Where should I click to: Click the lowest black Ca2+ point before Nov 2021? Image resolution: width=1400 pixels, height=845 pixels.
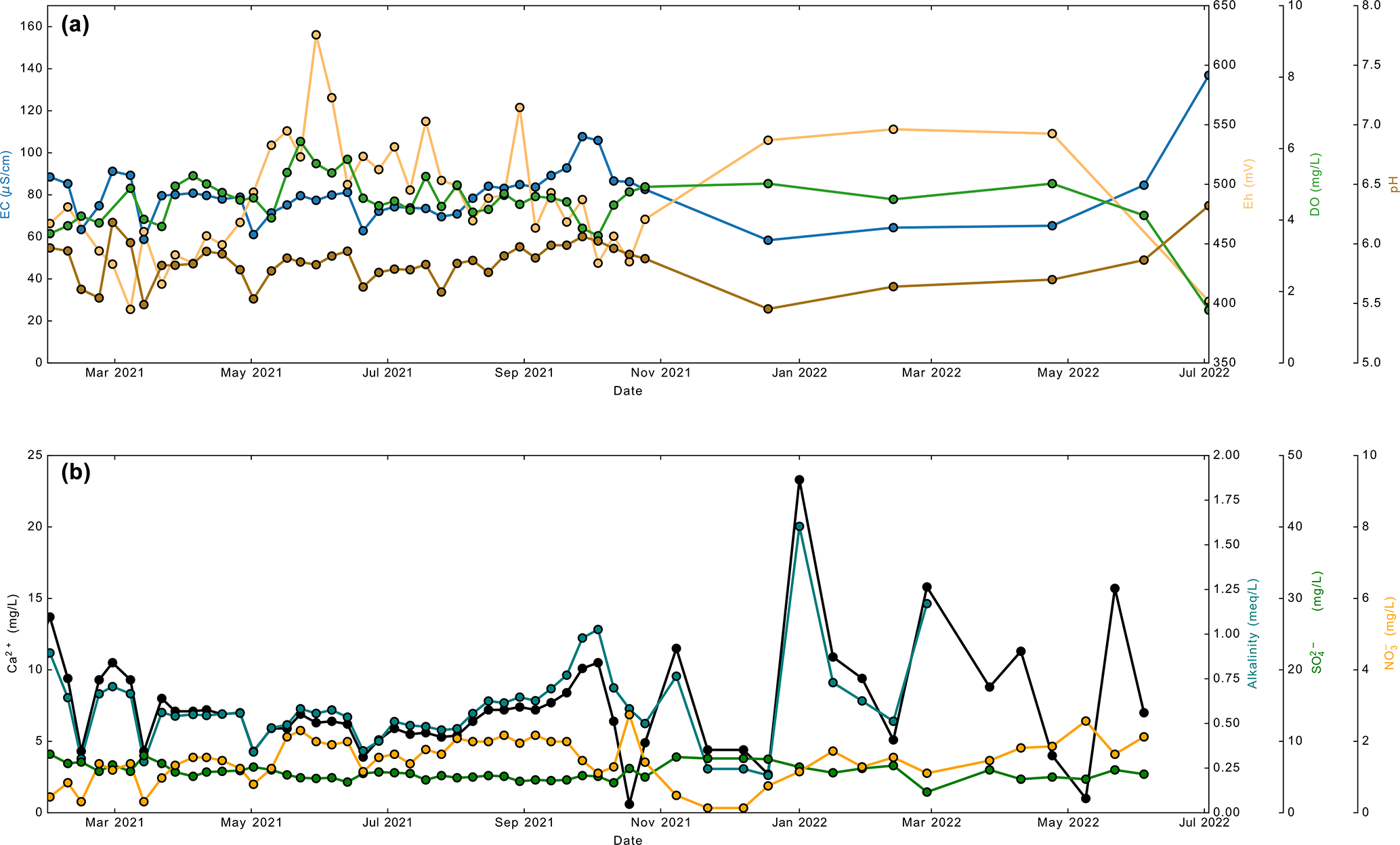click(629, 804)
